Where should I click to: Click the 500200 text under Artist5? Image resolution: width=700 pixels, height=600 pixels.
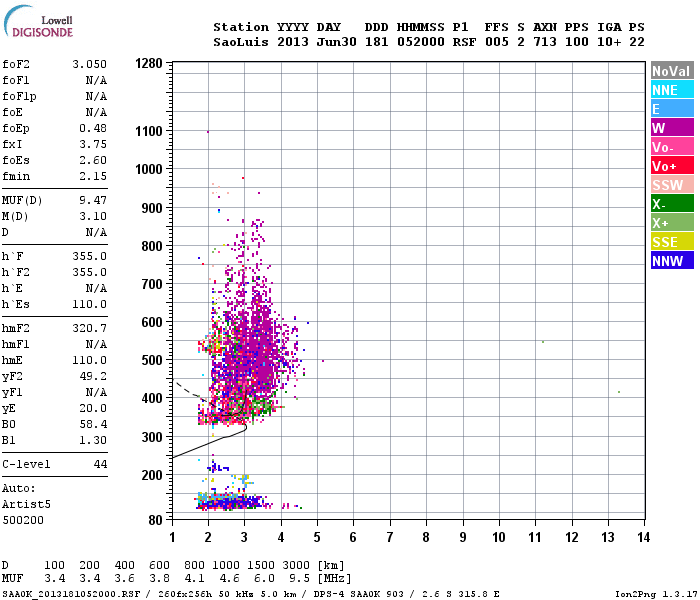point(23,520)
